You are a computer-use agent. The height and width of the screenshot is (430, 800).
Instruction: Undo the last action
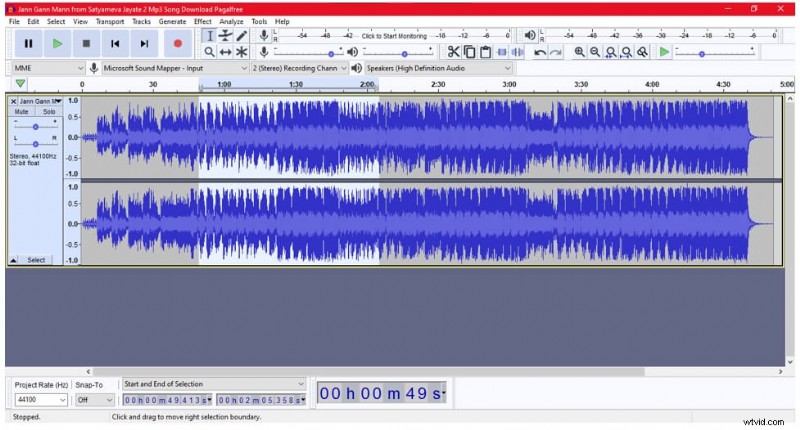540,52
